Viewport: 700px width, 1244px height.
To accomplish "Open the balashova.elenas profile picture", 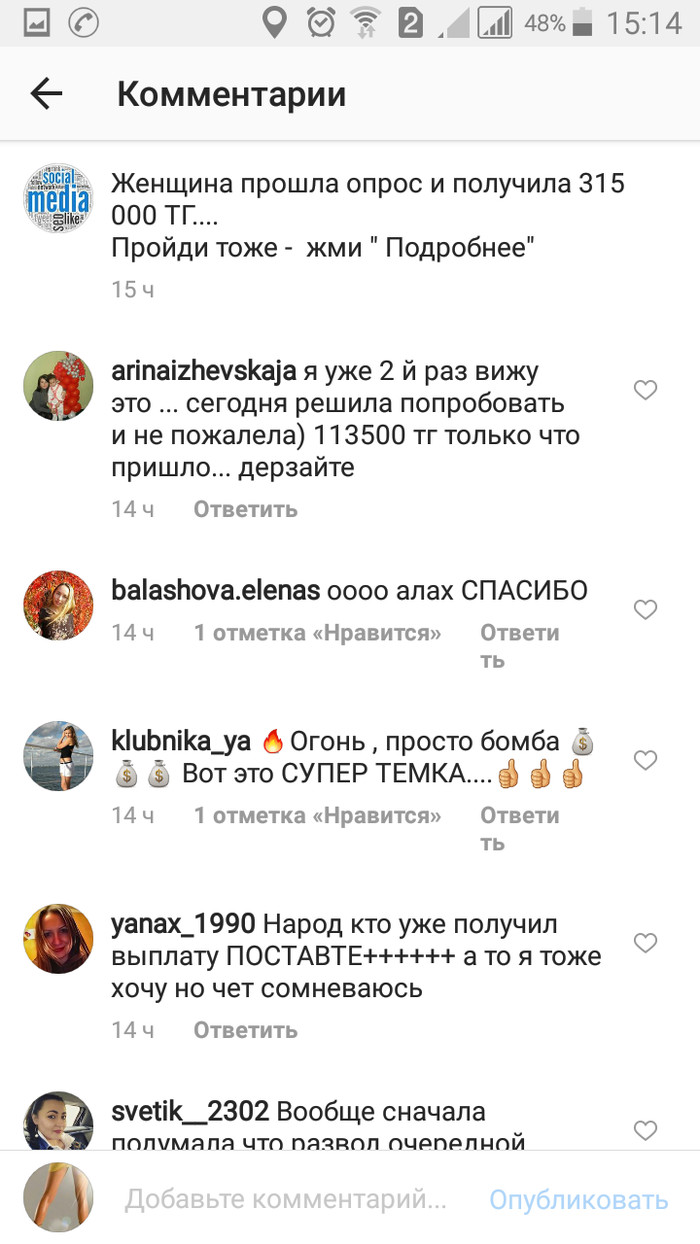I will click(x=58, y=605).
